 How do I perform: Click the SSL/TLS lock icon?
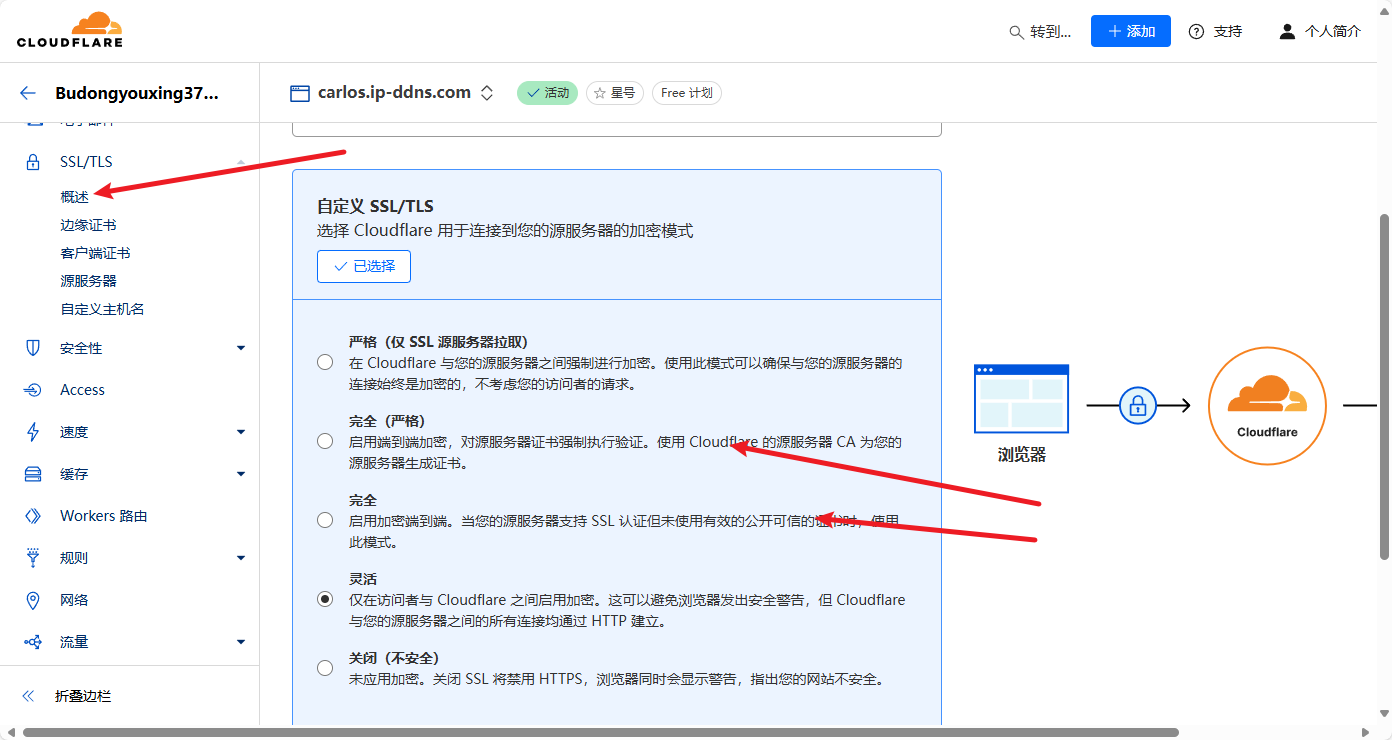(33, 162)
